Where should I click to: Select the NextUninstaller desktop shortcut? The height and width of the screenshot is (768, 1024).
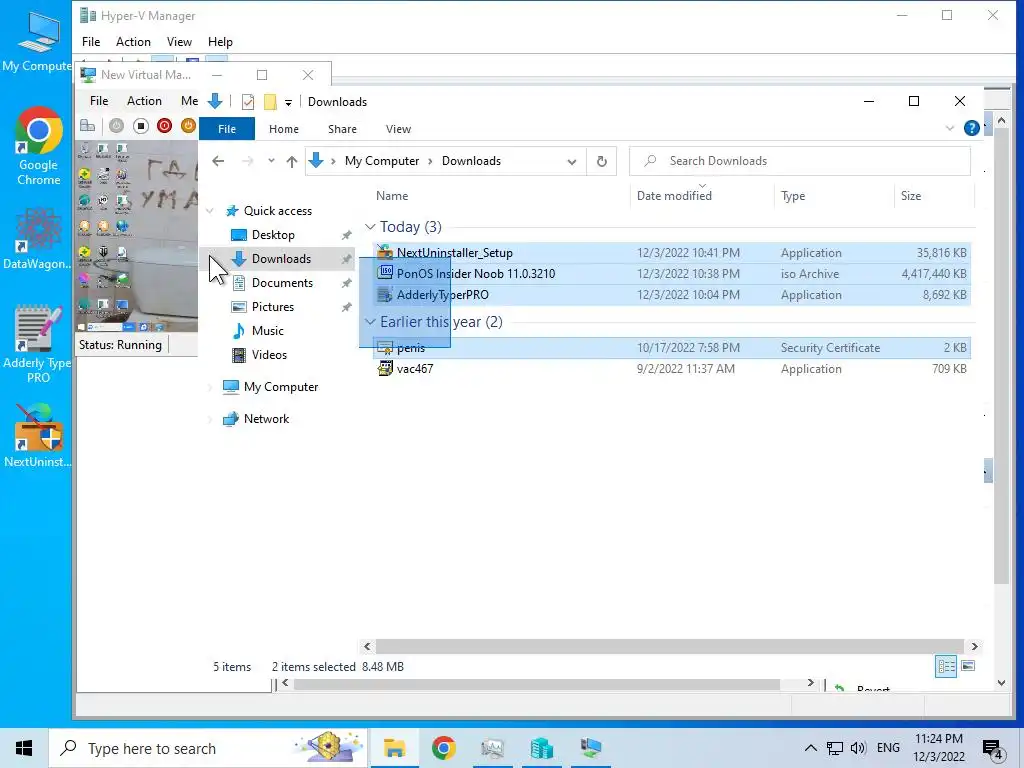pos(39,436)
